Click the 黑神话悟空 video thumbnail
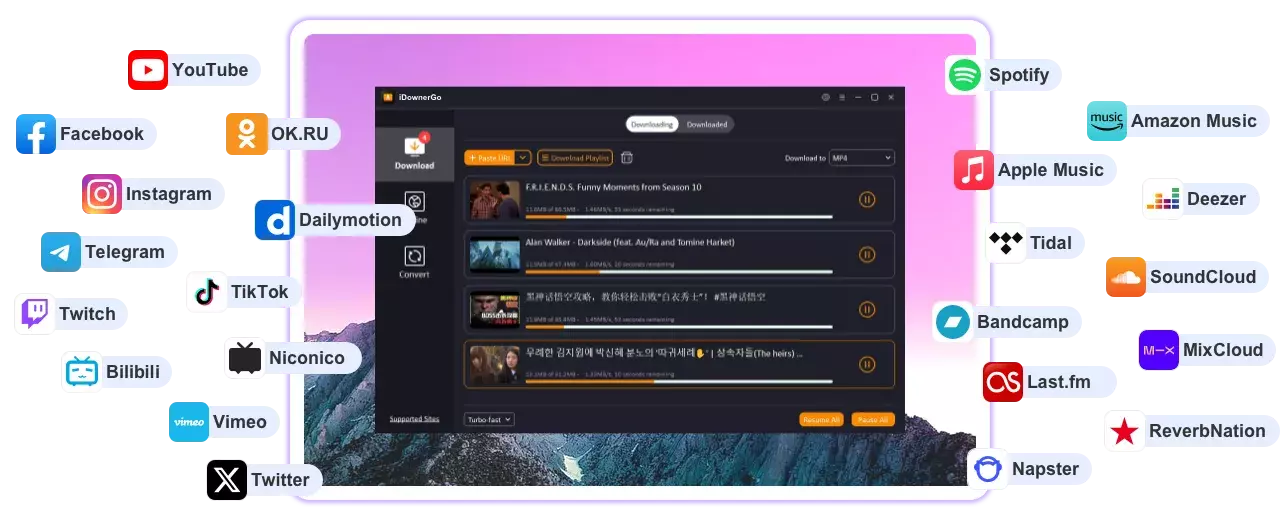This screenshot has width=1280, height=521. [x=495, y=310]
